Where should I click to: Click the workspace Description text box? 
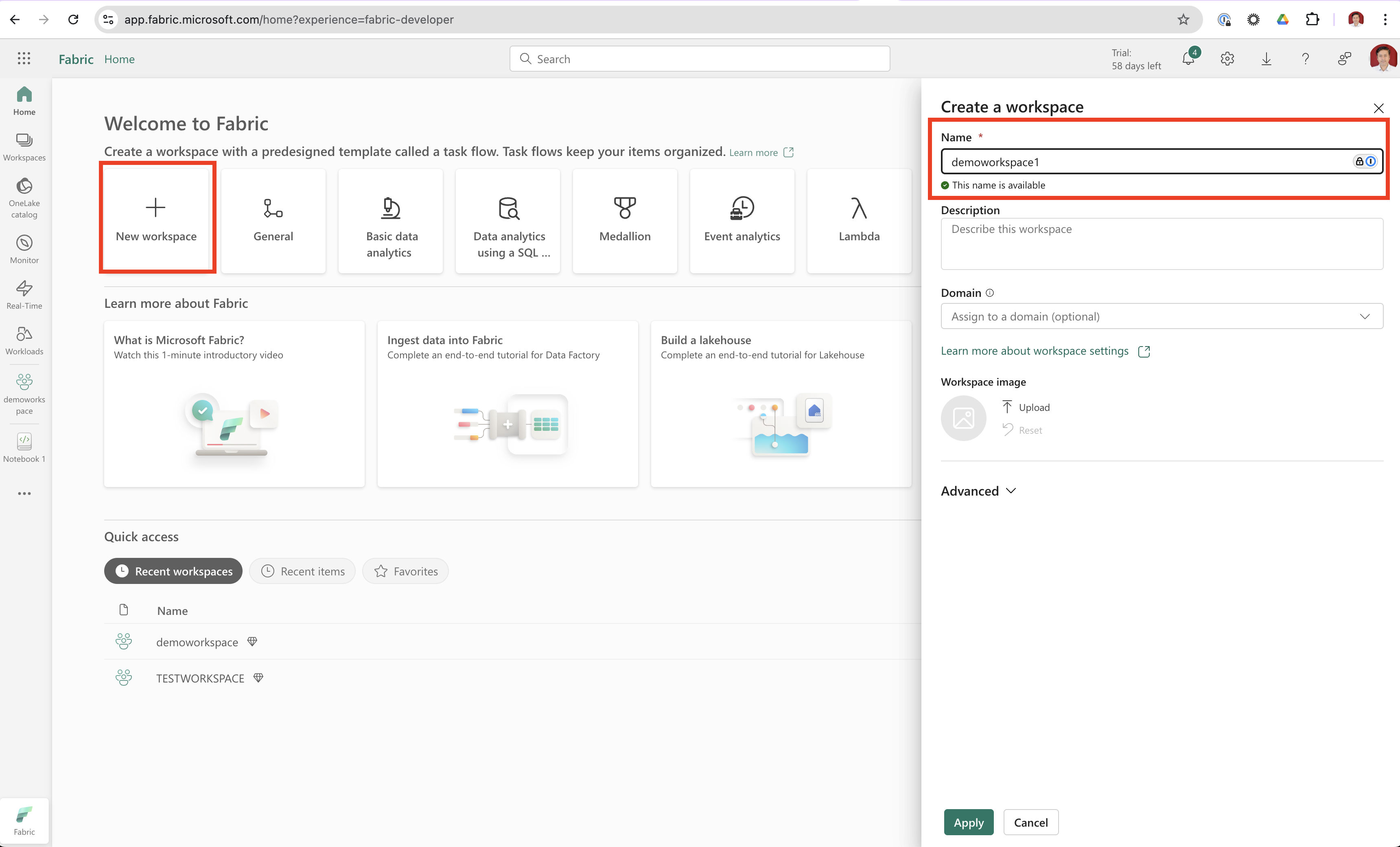(1162, 243)
